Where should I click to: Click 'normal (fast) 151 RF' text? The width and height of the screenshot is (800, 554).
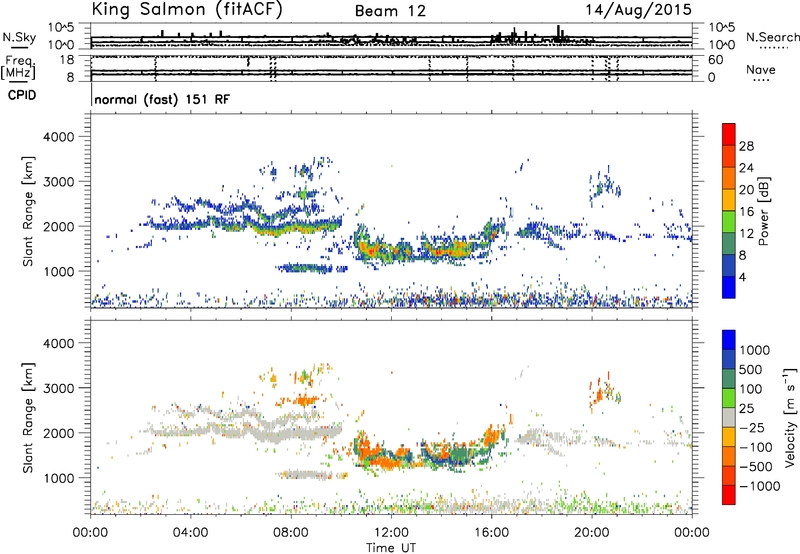point(162,99)
